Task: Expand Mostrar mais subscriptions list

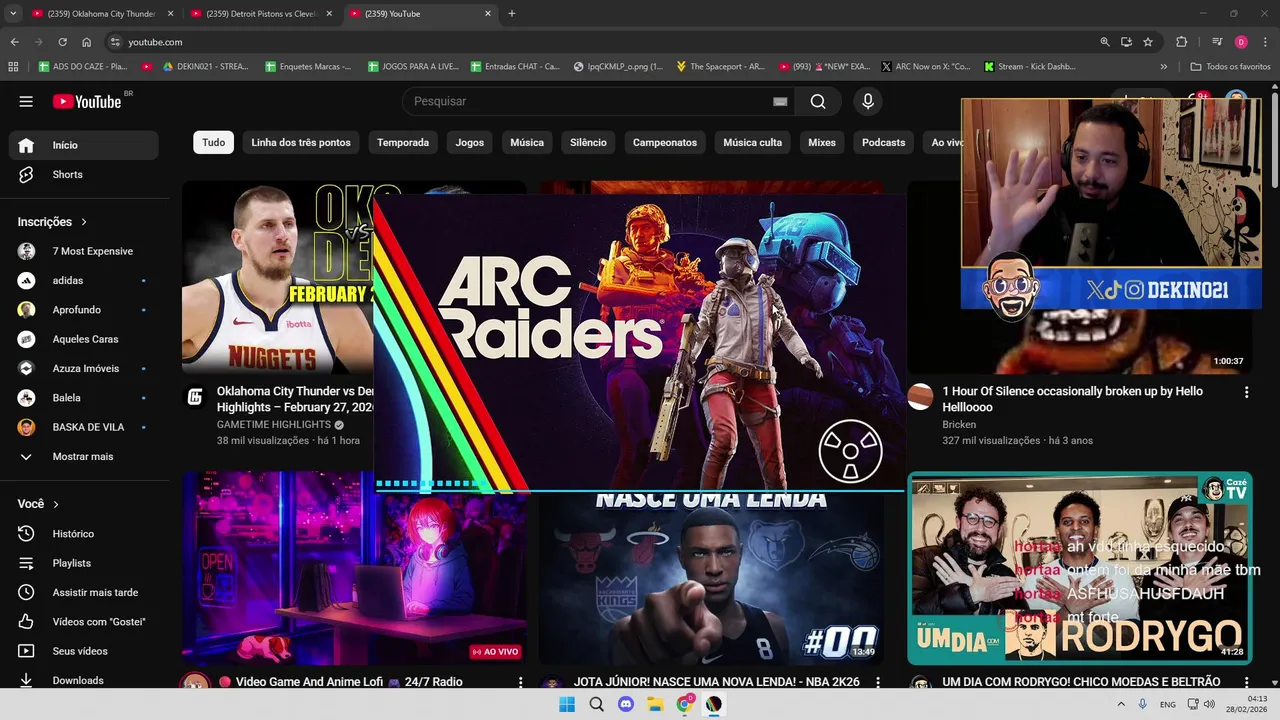Action: [84, 456]
